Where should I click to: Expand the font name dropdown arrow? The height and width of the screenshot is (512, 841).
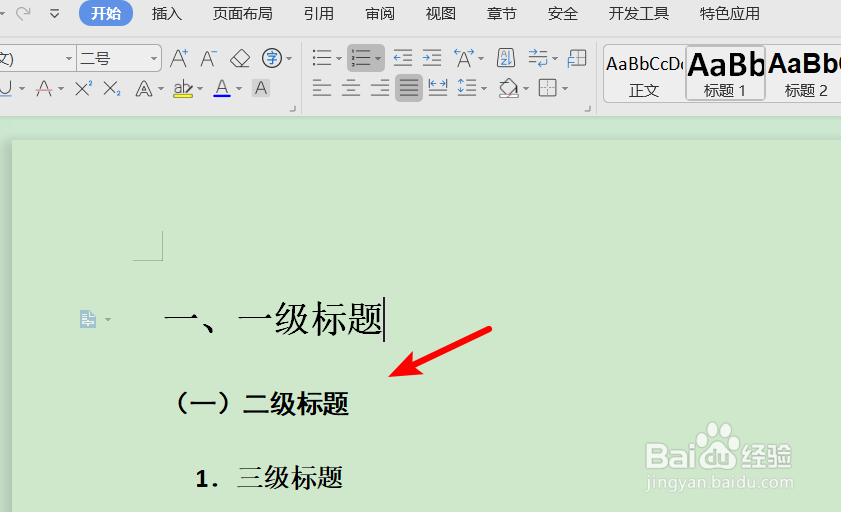(69, 58)
